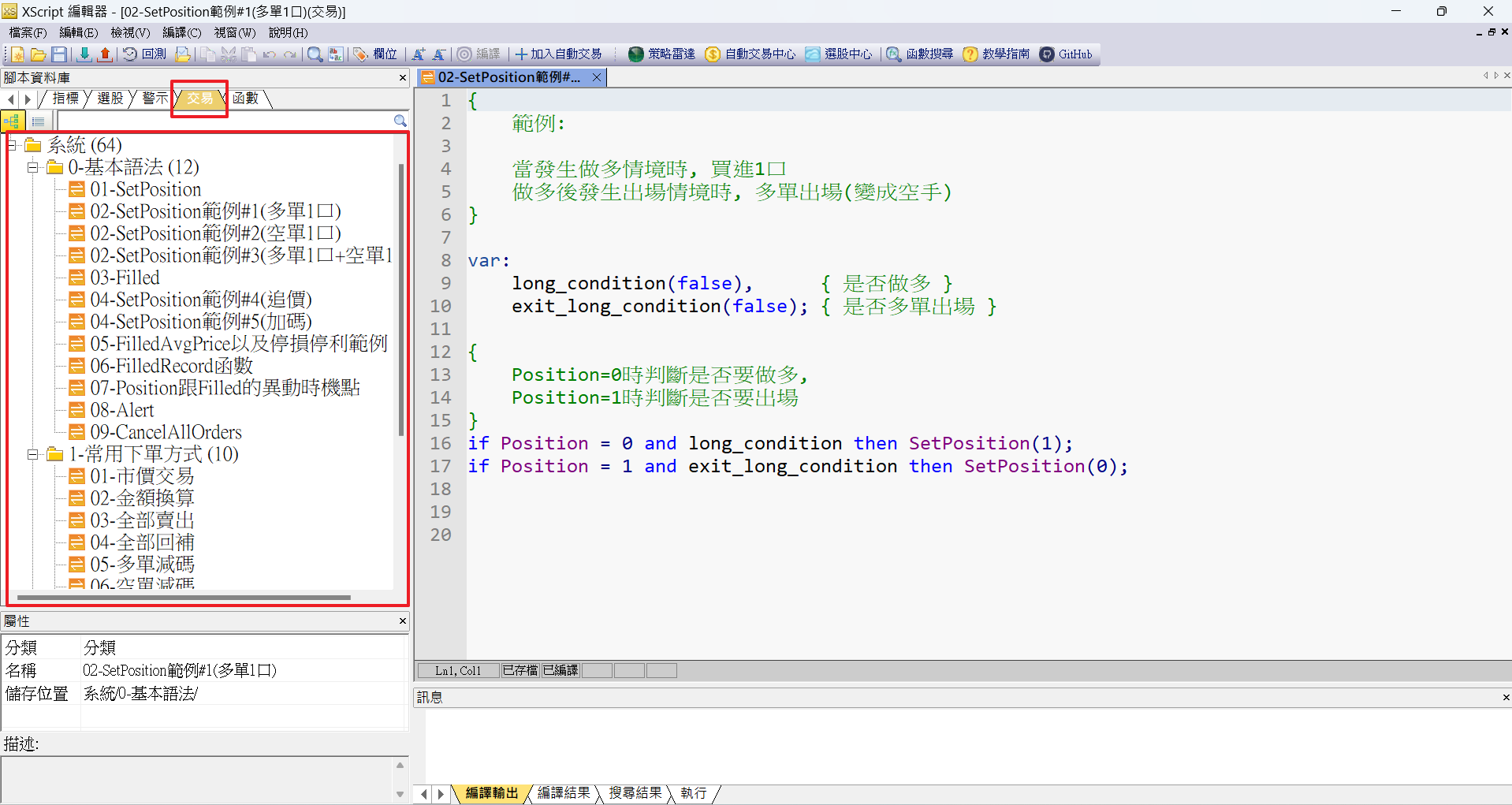Click the script library search field
Screen dimensions: 1512x805
(x=225, y=121)
